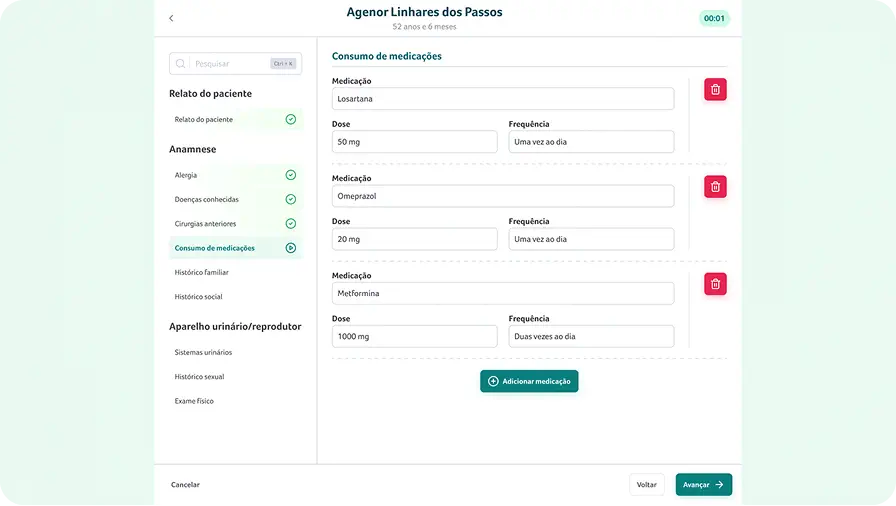
Task: Open the Exame físico item
Action: [x=194, y=401]
